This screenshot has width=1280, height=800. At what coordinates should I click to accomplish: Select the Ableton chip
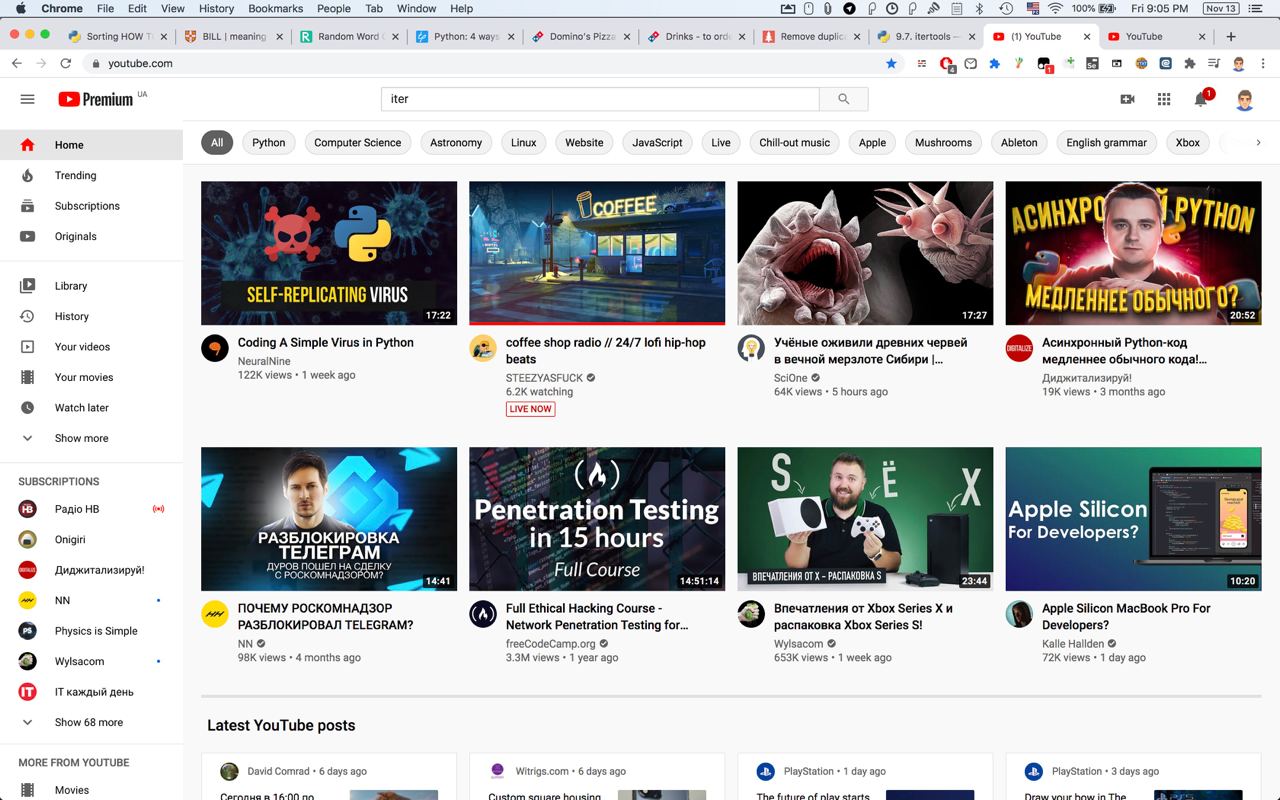click(x=1019, y=143)
